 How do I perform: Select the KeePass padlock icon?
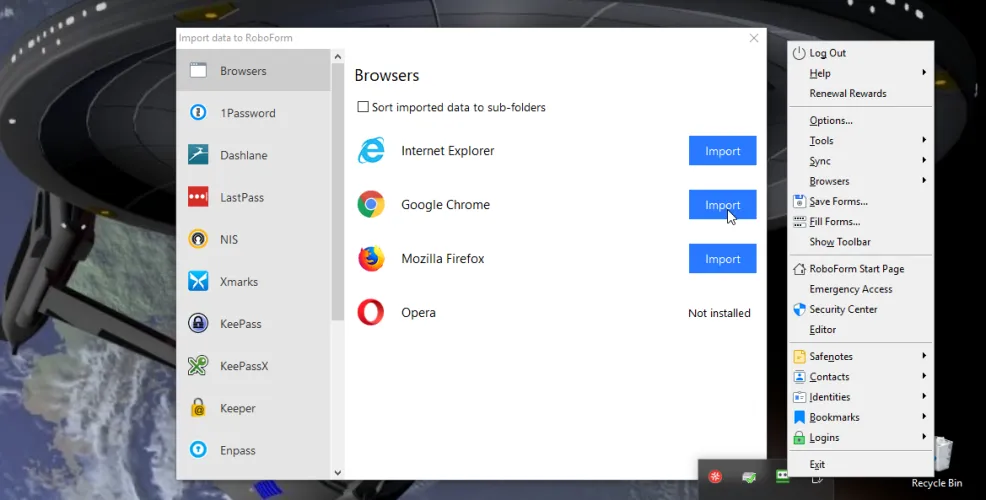click(198, 324)
